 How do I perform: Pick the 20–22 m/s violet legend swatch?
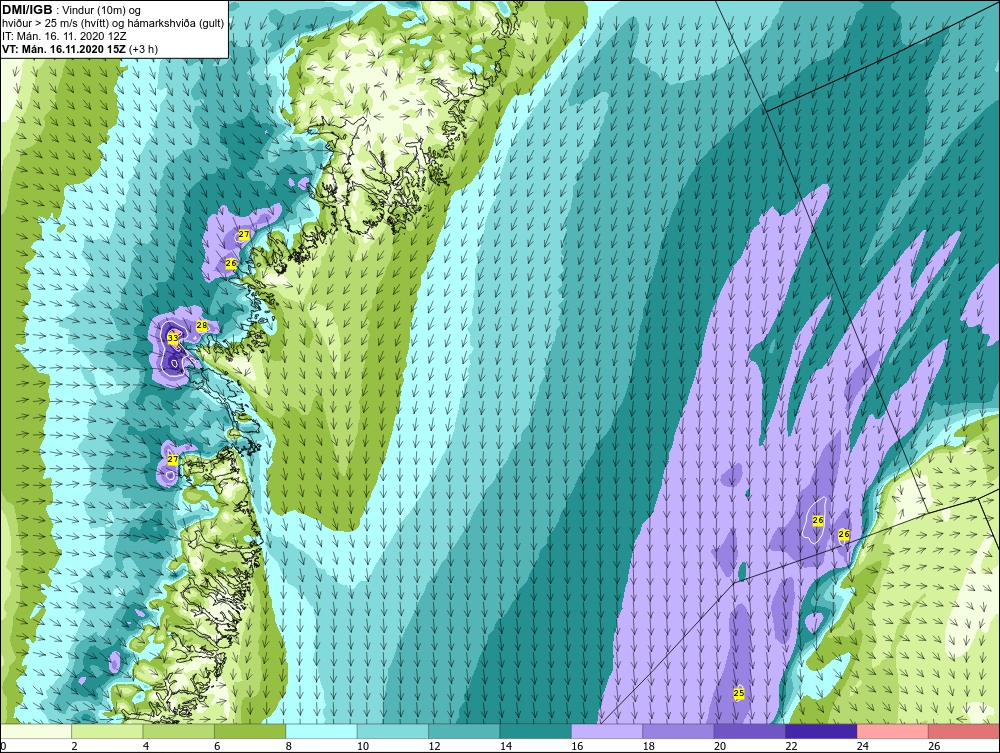[750, 731]
